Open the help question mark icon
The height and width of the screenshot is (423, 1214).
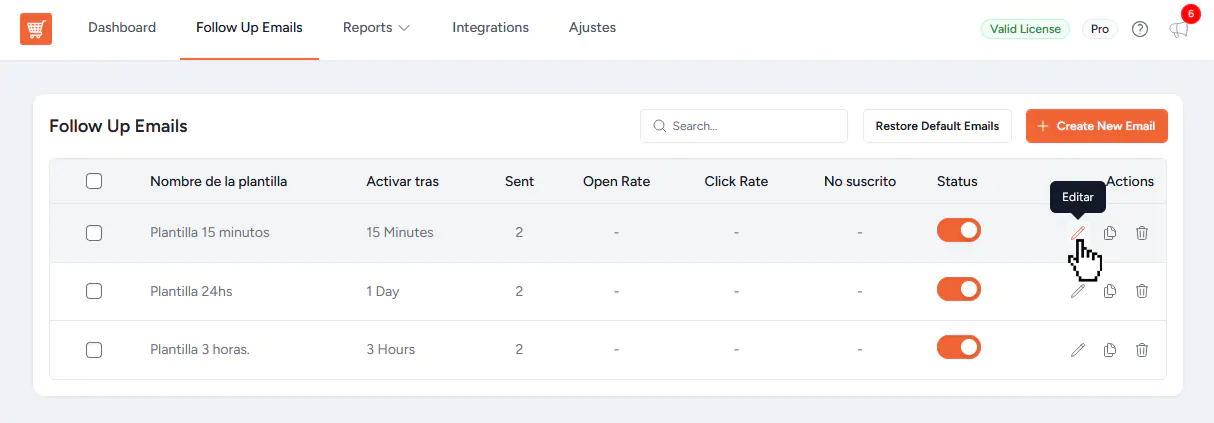pos(1139,29)
